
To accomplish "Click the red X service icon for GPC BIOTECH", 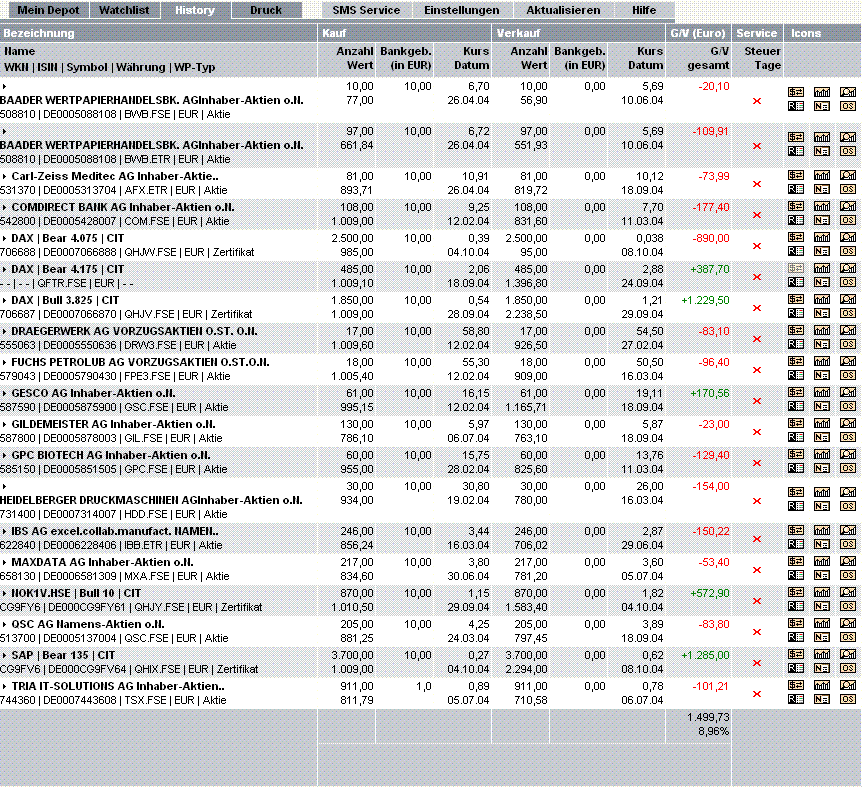I will coord(757,463).
